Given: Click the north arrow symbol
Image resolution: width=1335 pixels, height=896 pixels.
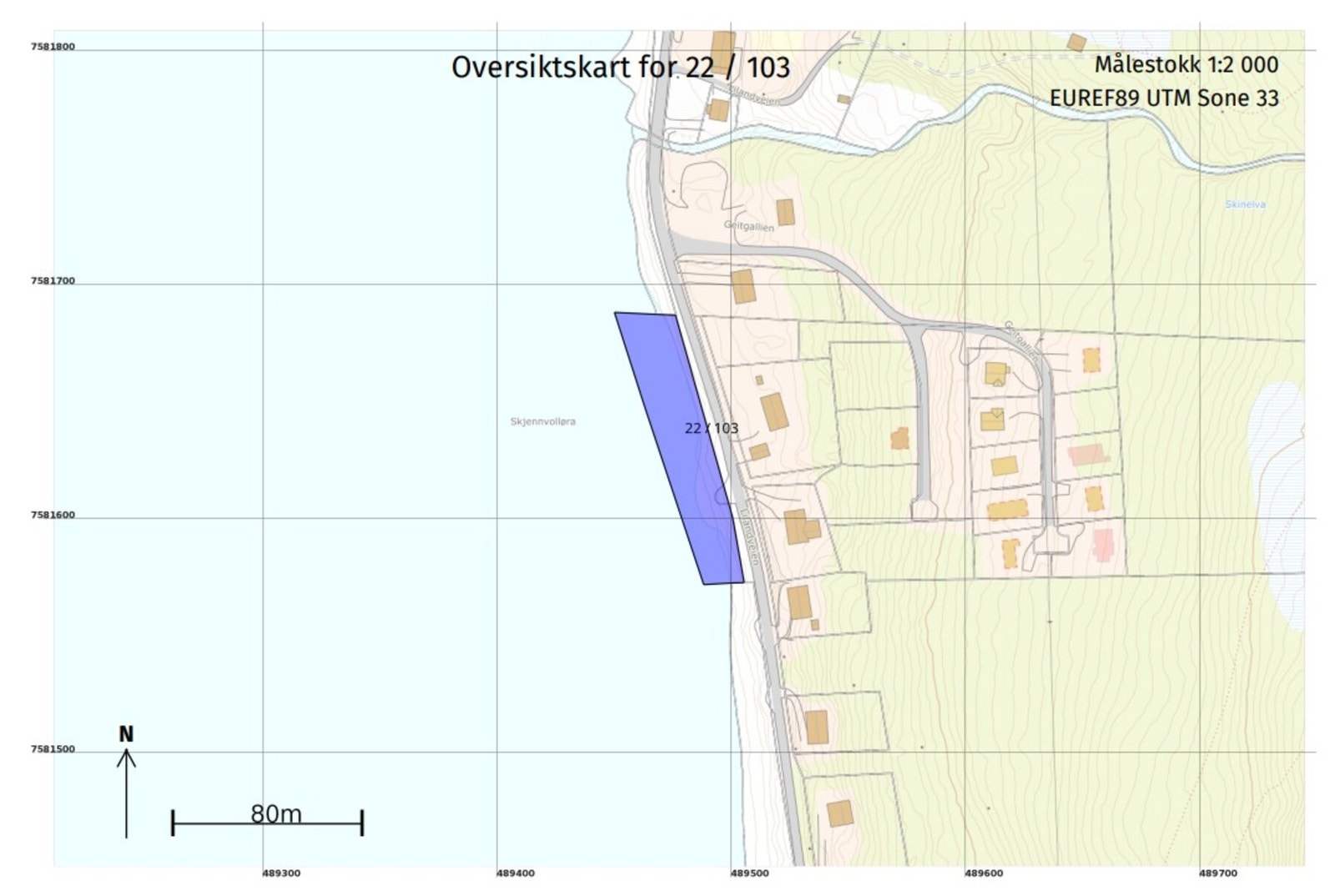Looking at the screenshot, I should pyautogui.click(x=126, y=782).
